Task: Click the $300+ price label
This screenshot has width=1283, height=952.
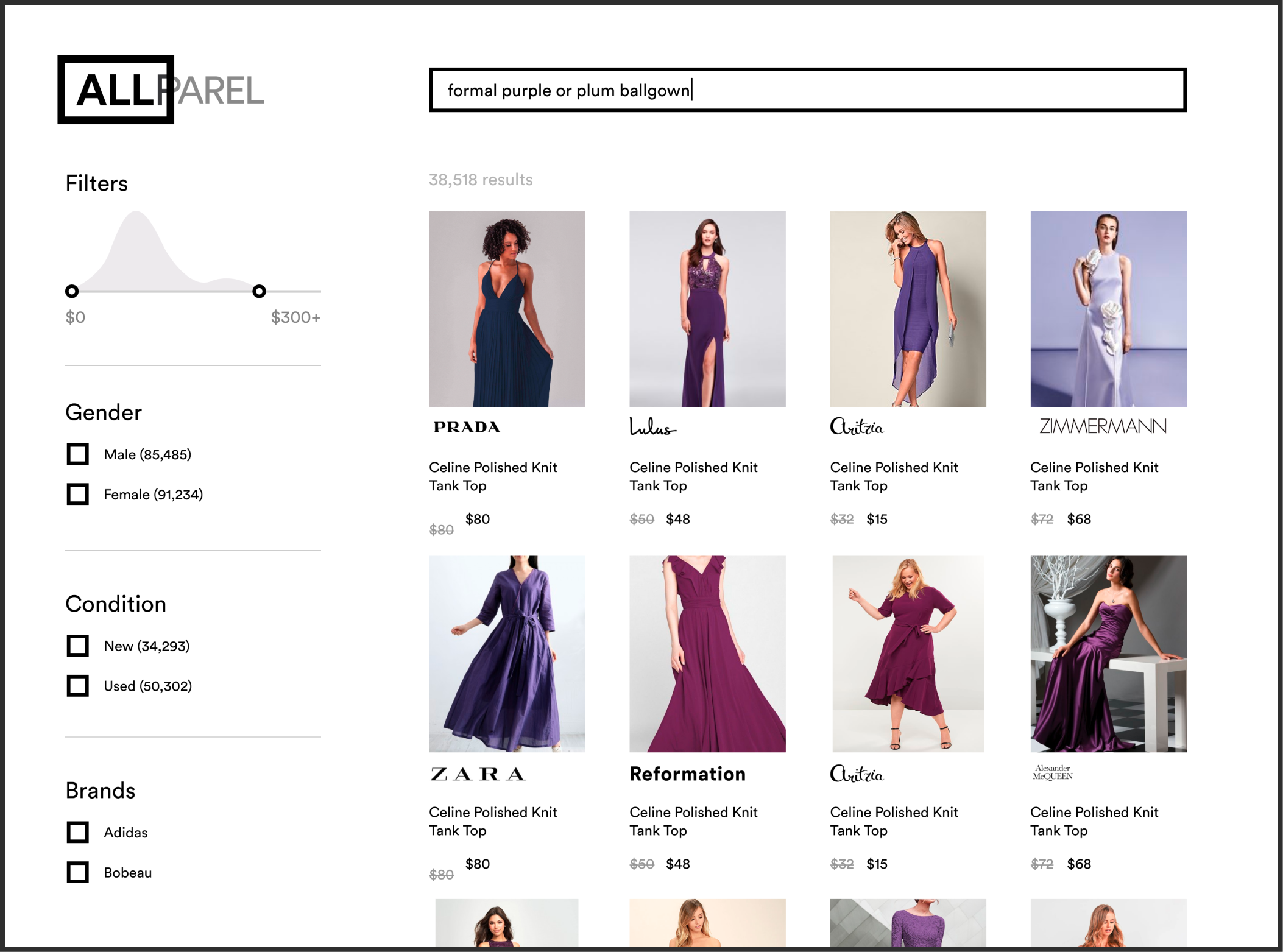Action: coord(295,317)
